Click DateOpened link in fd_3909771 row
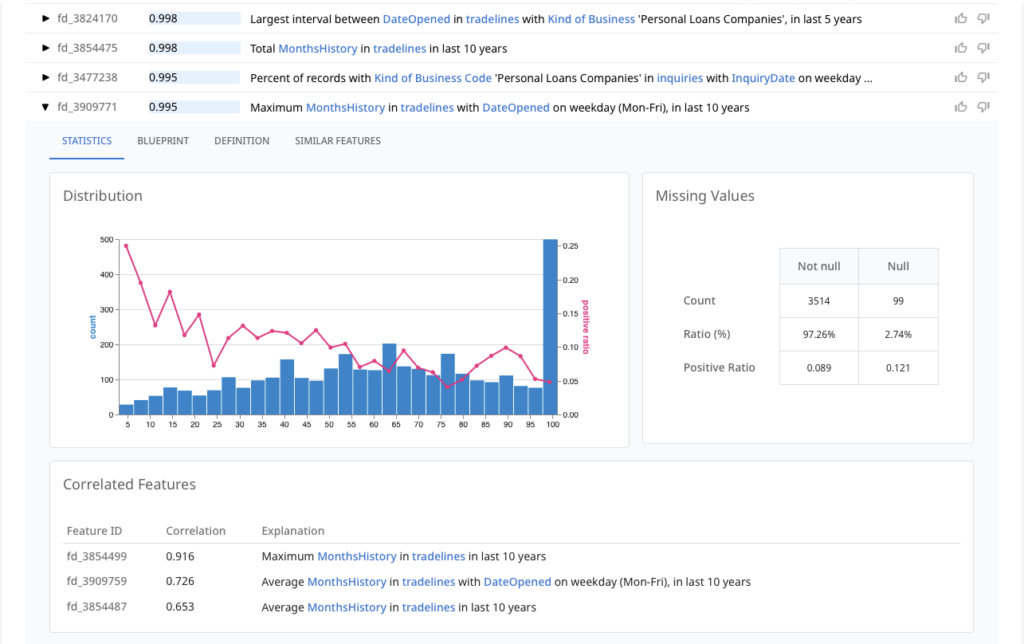 click(516, 107)
